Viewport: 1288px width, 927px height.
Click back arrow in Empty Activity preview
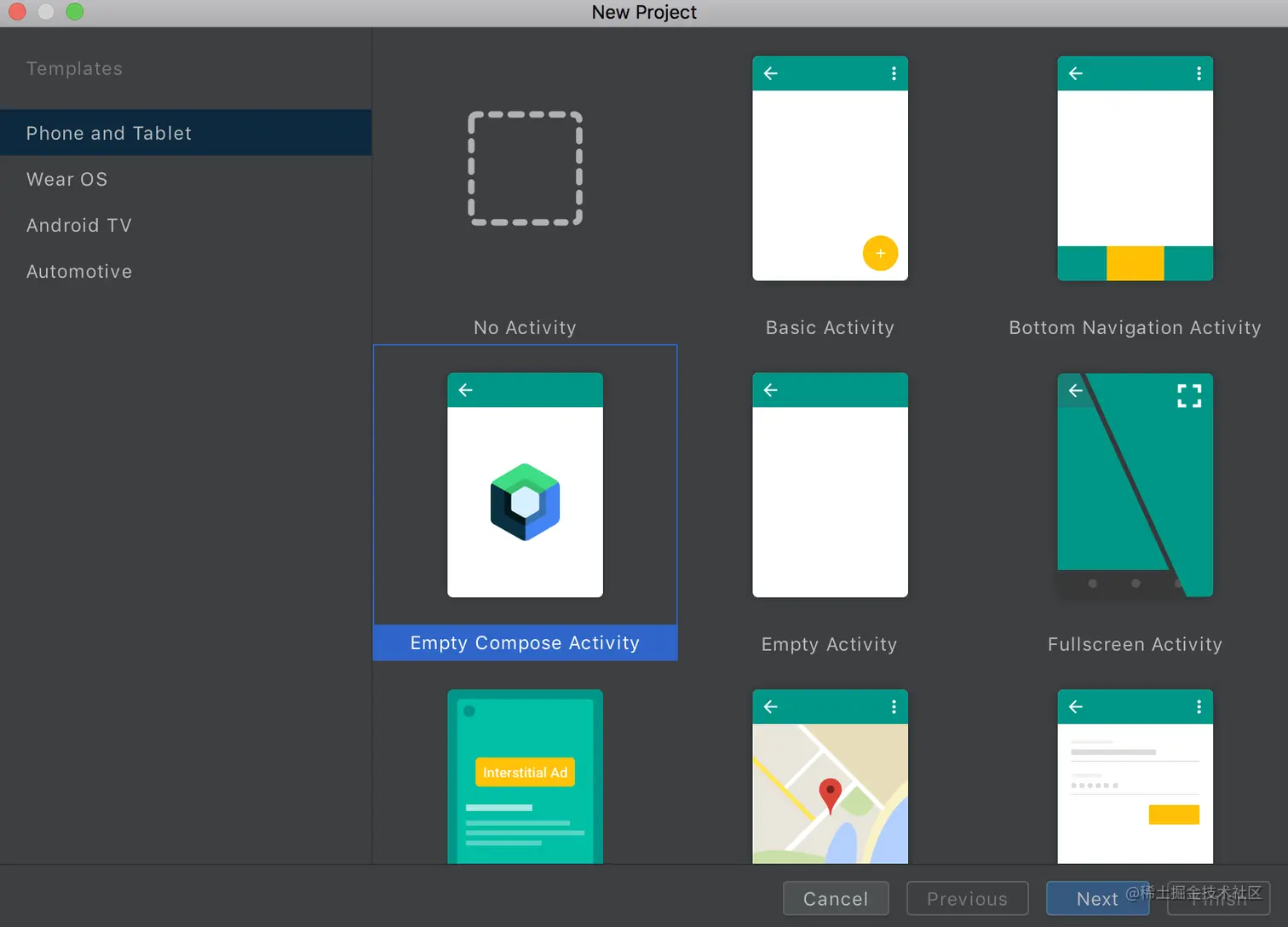point(771,390)
